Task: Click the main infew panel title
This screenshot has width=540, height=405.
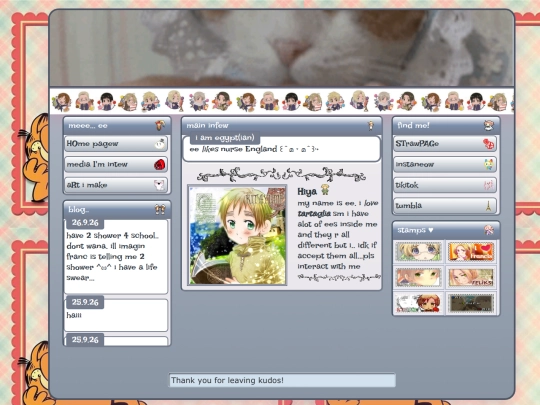Action: [207, 125]
